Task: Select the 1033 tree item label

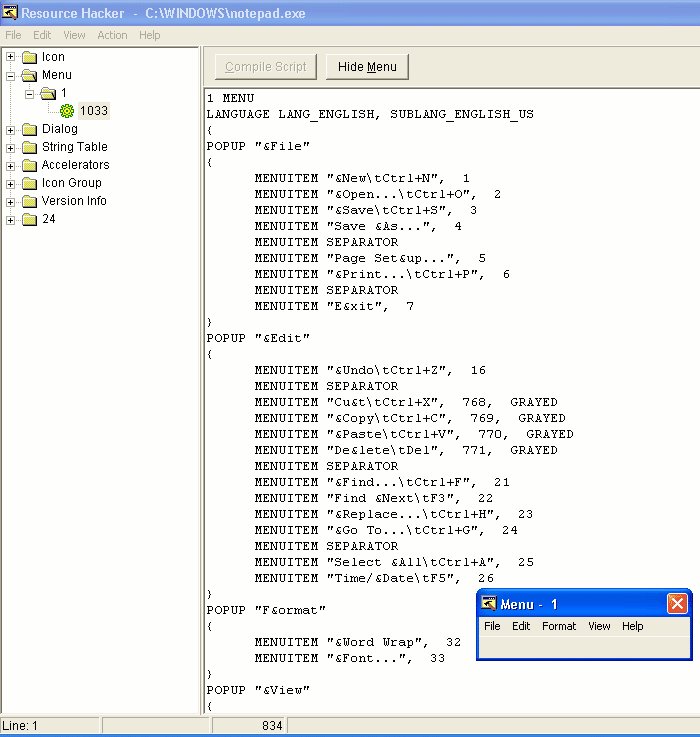Action: (x=94, y=111)
